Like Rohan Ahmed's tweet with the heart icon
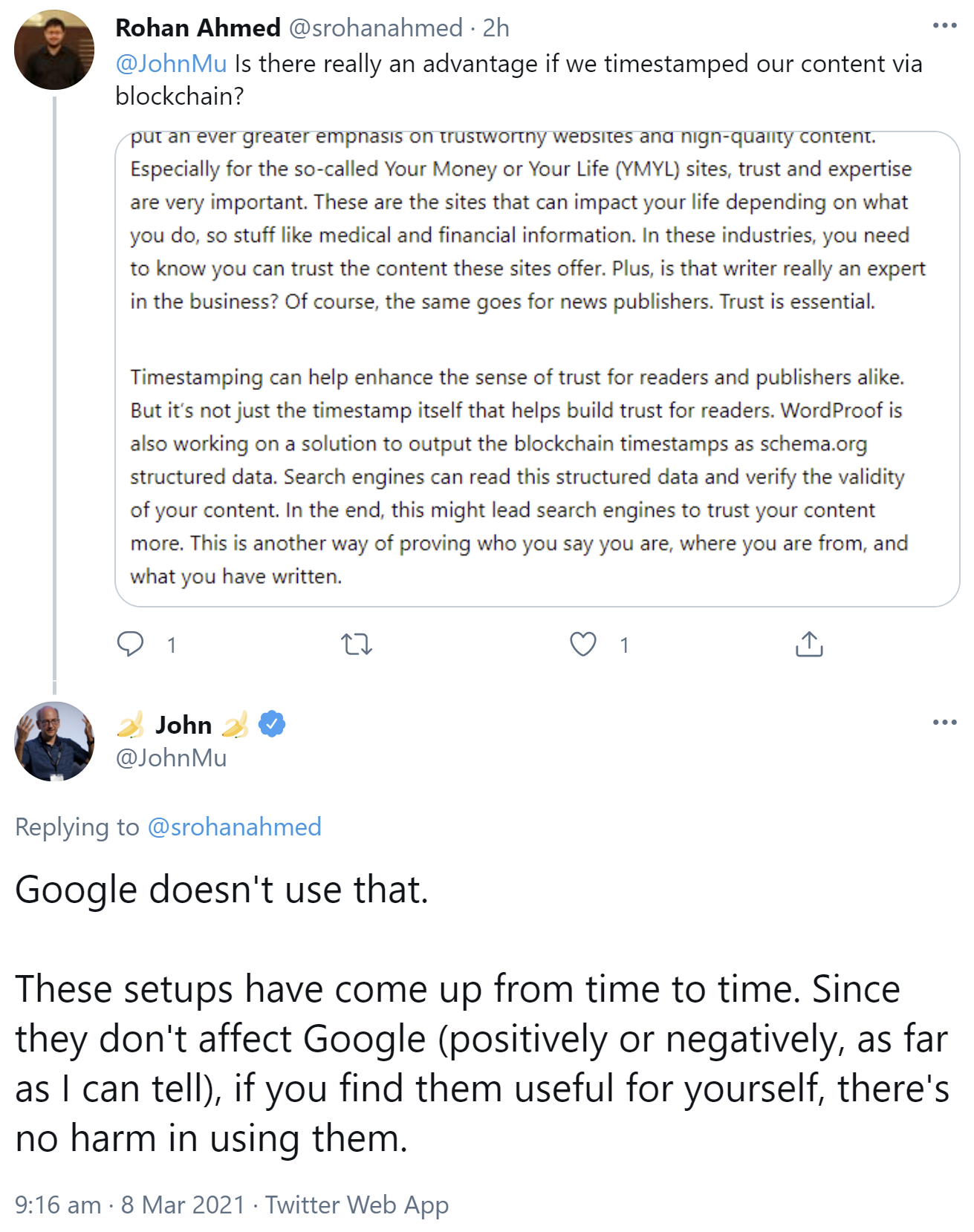 (584, 643)
